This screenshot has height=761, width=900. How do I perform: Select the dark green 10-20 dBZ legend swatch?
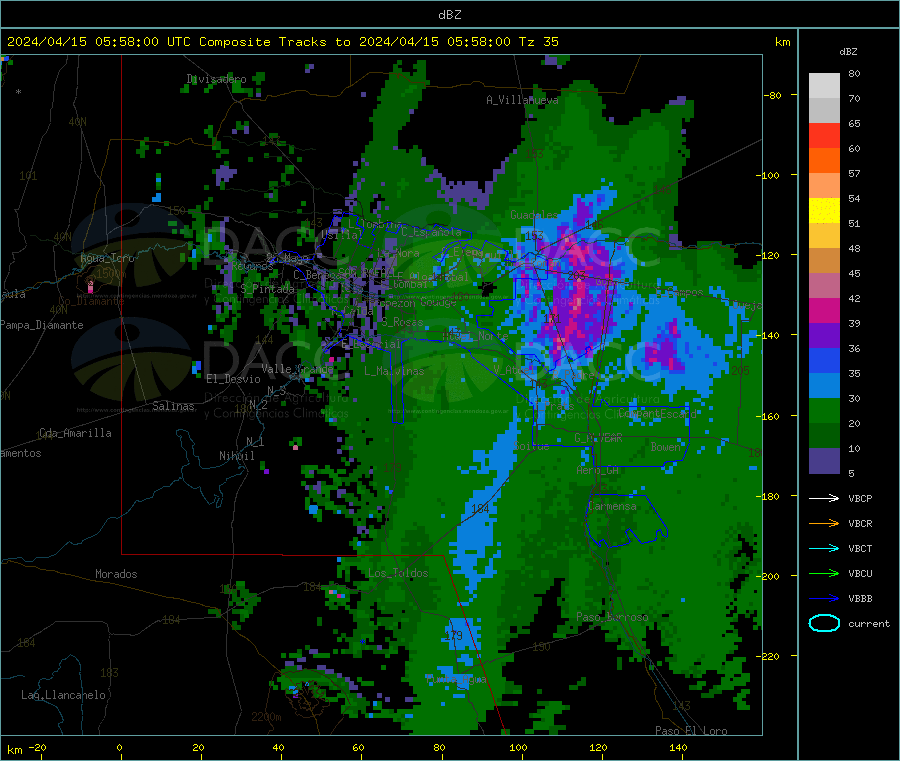click(824, 436)
